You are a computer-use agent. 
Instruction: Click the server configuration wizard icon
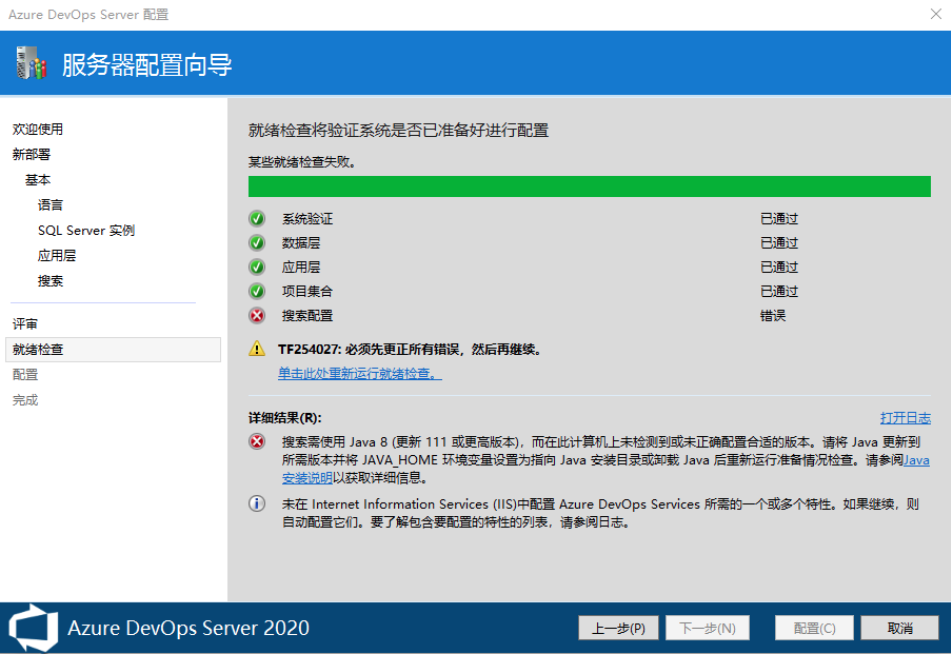point(32,63)
